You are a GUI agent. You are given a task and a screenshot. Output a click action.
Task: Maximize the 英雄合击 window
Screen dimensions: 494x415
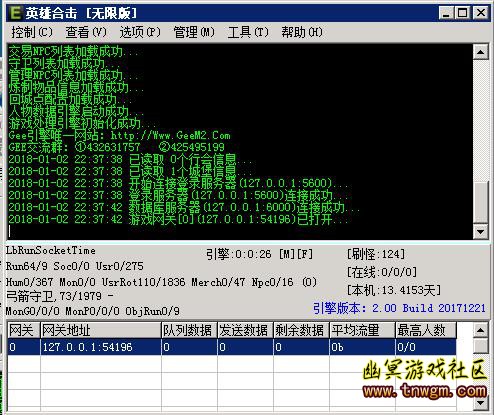pyautogui.click(x=463, y=13)
